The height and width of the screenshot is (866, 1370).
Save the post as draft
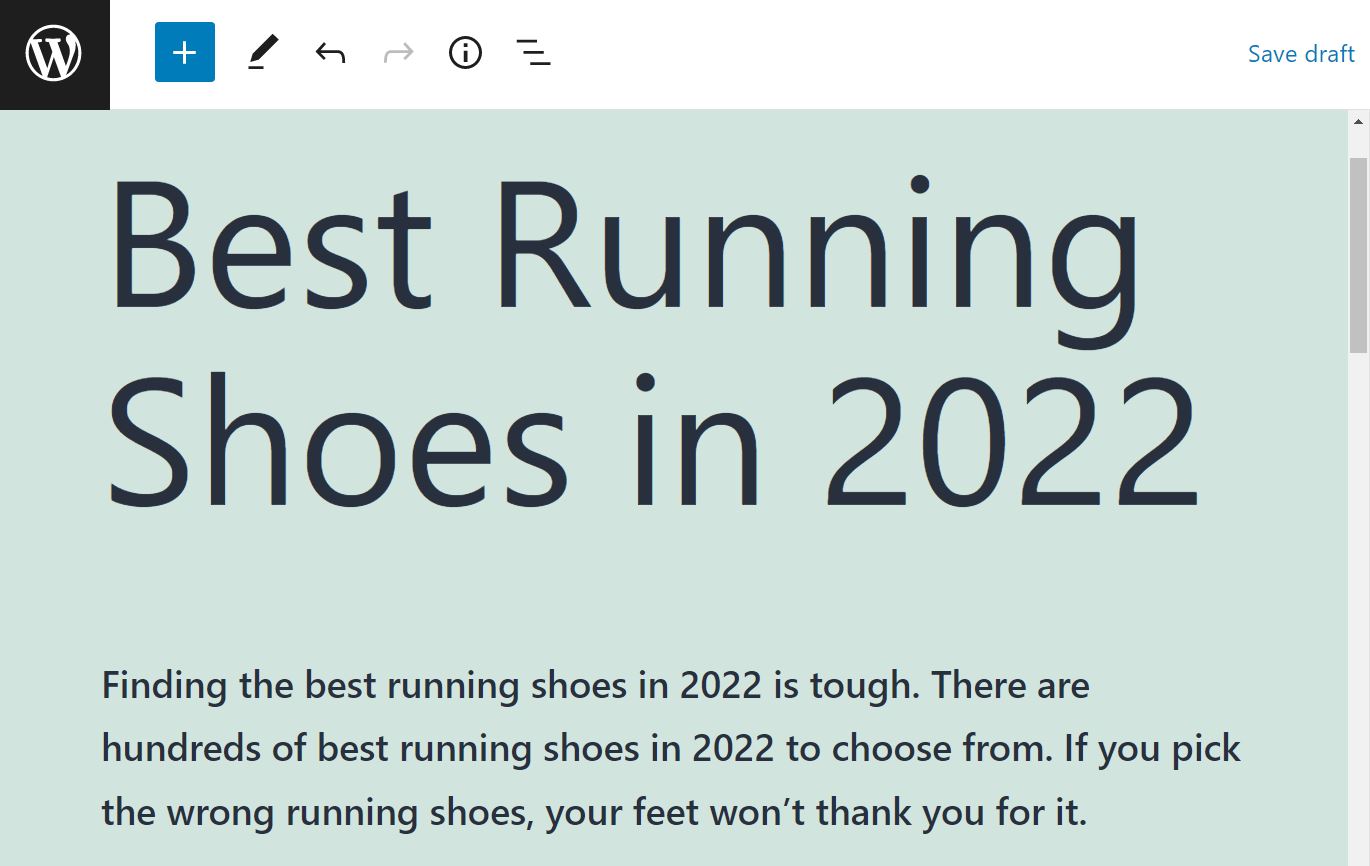[1300, 54]
